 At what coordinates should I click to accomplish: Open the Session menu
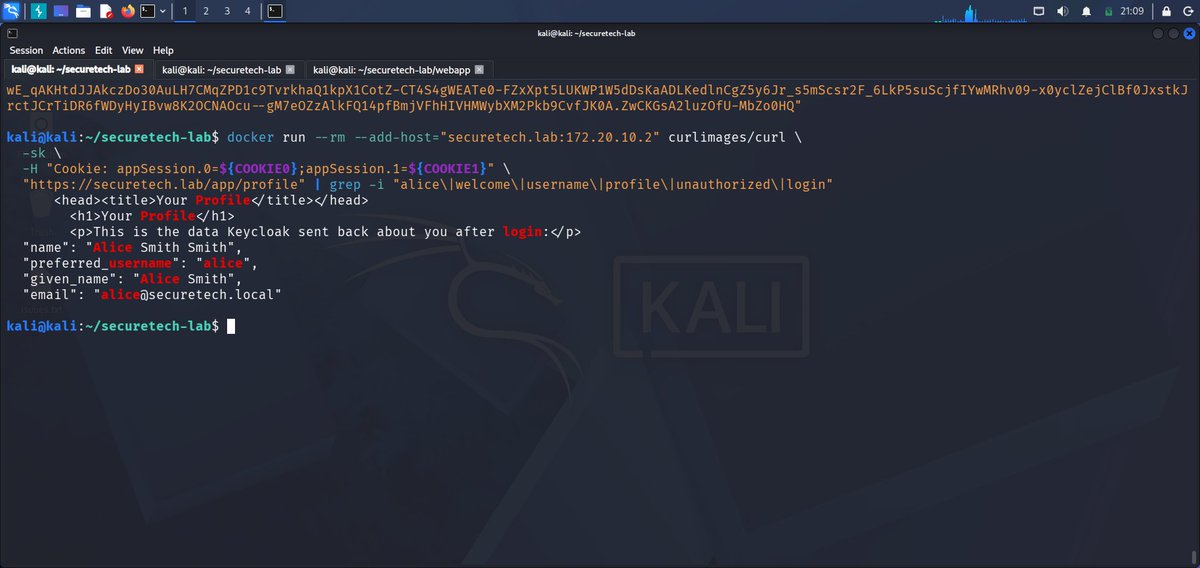coord(26,50)
